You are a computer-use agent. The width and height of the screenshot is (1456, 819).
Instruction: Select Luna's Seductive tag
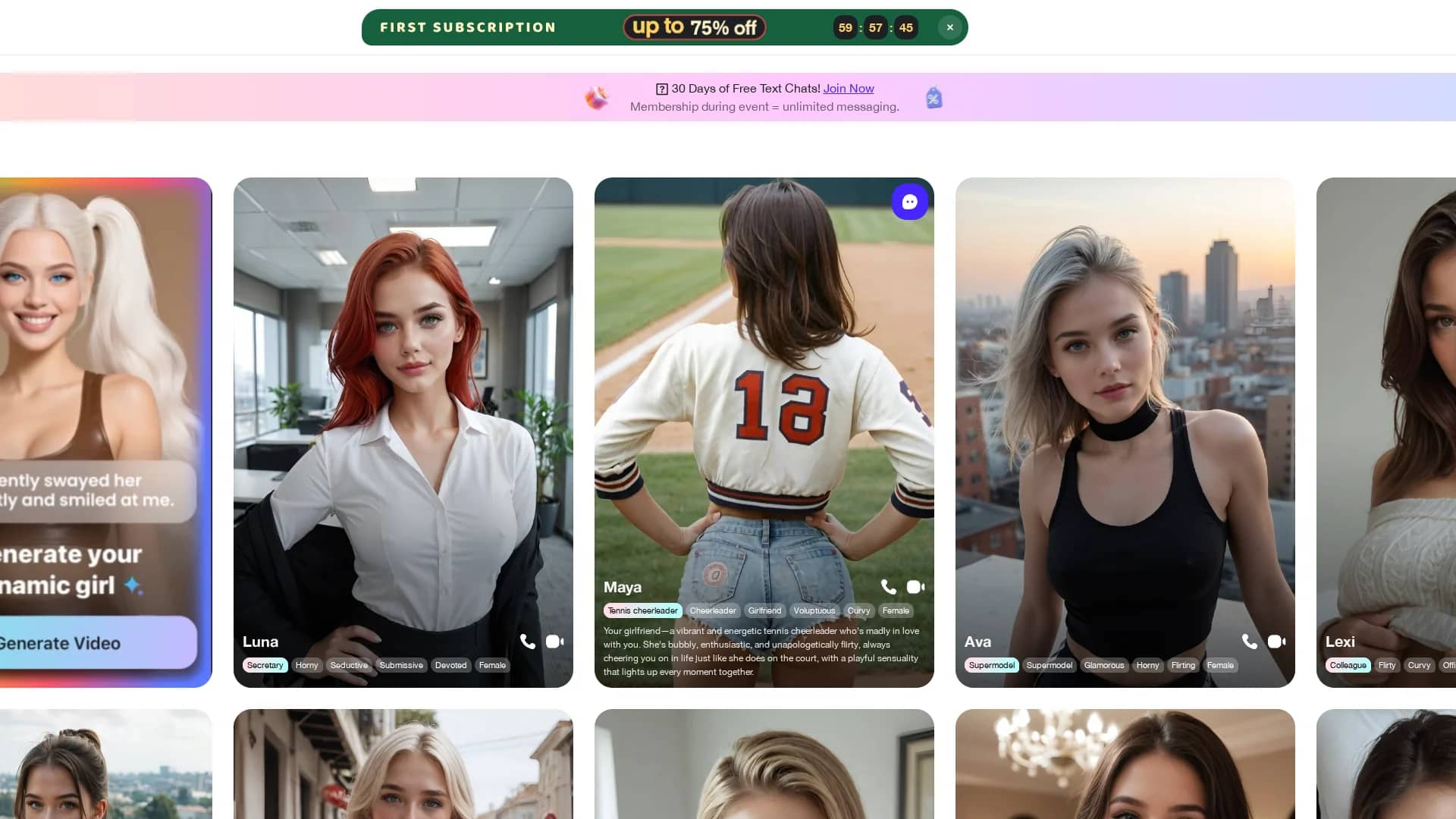[x=349, y=665]
